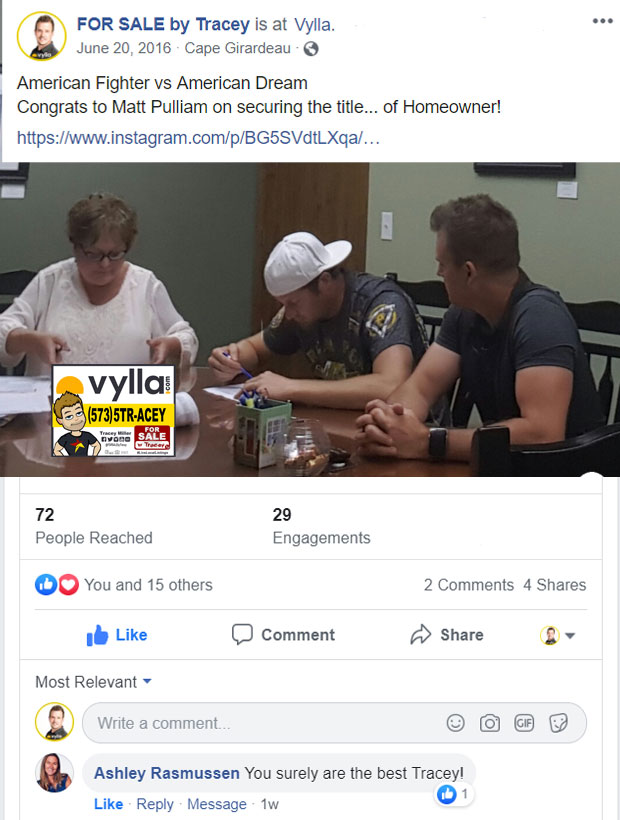The image size is (620, 820).
Task: Open Ashley Rasmussen's profile
Action: 167,773
